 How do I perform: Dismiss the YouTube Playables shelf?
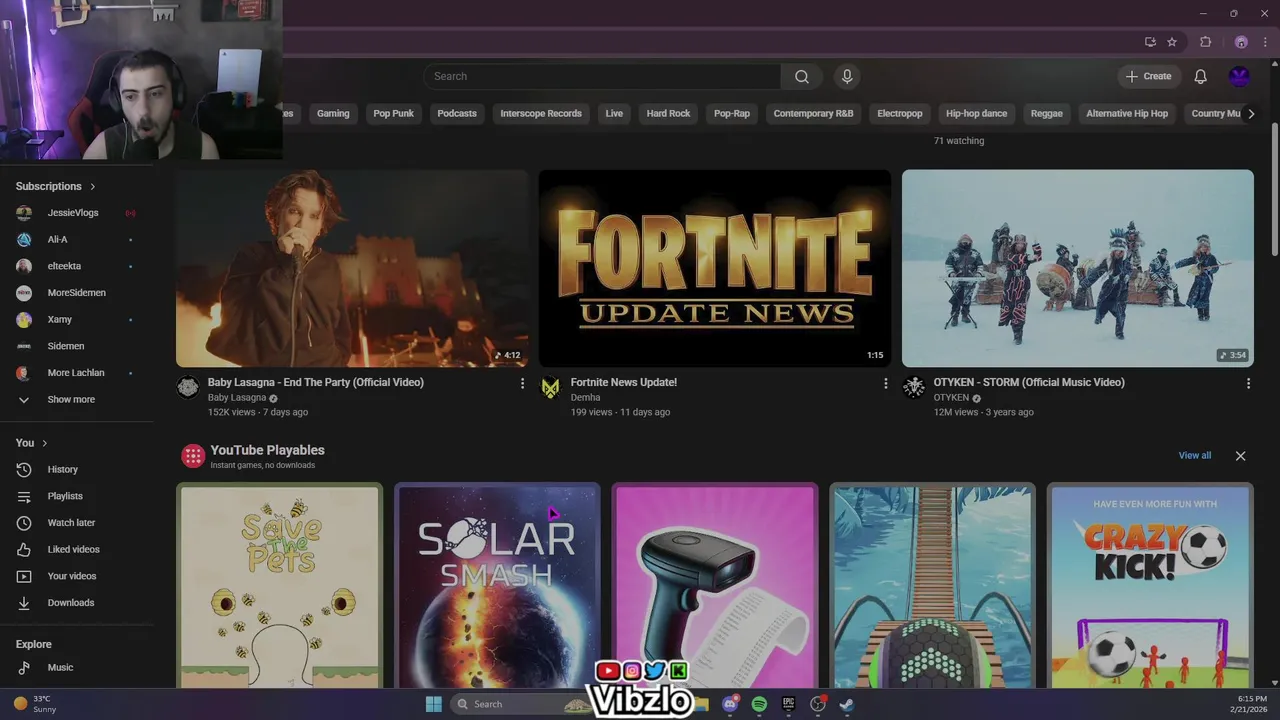[1240, 456]
